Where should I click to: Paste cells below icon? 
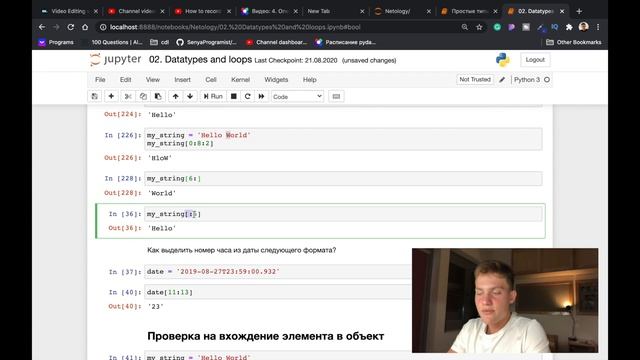158,96
